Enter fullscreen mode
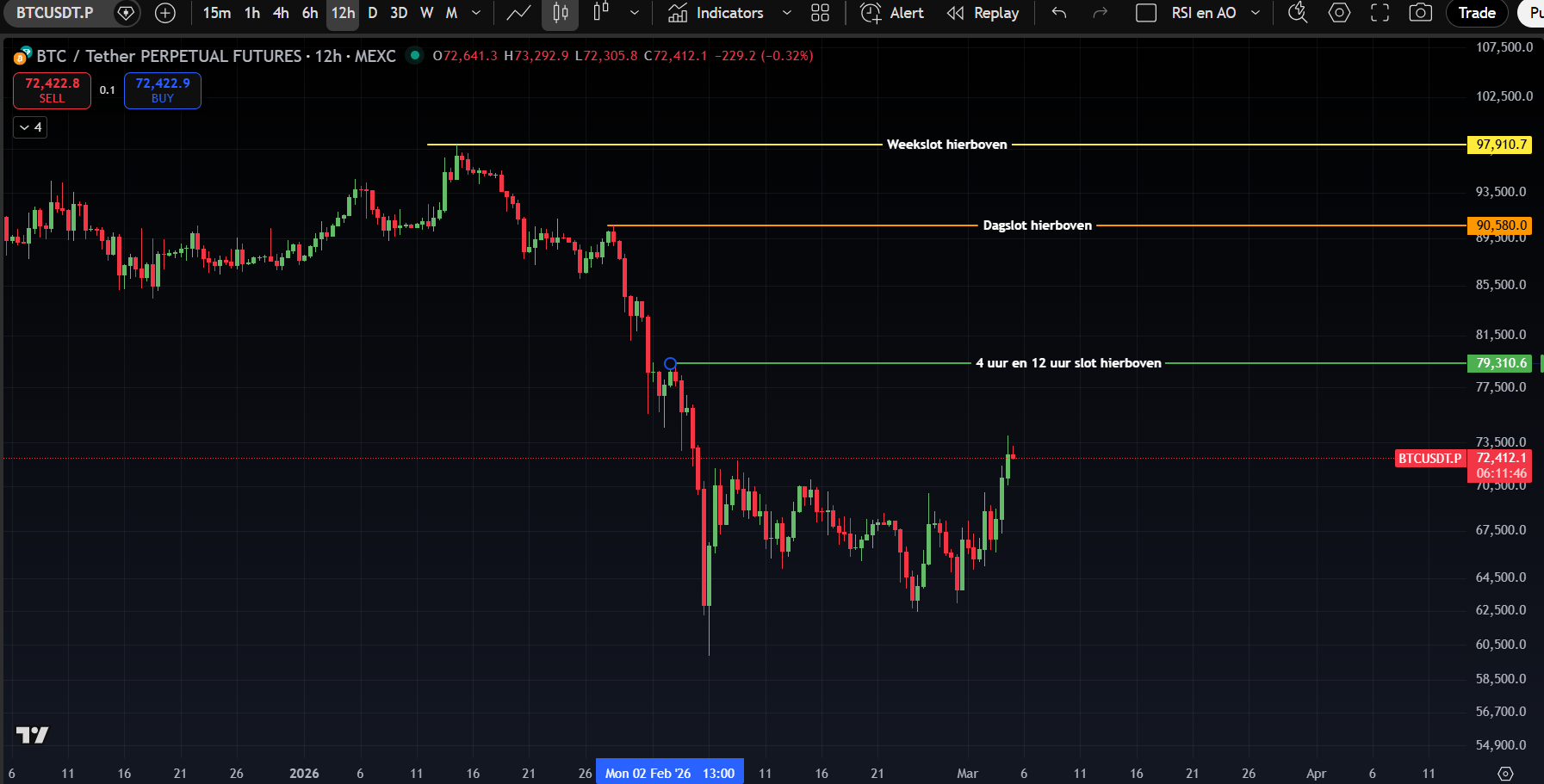The height and width of the screenshot is (784, 1544). coord(1380,13)
